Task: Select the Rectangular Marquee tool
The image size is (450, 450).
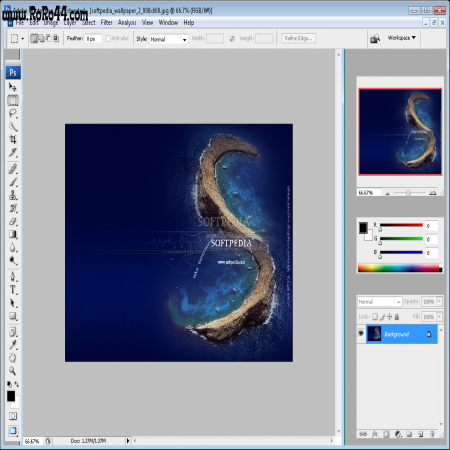Action: click(x=13, y=100)
